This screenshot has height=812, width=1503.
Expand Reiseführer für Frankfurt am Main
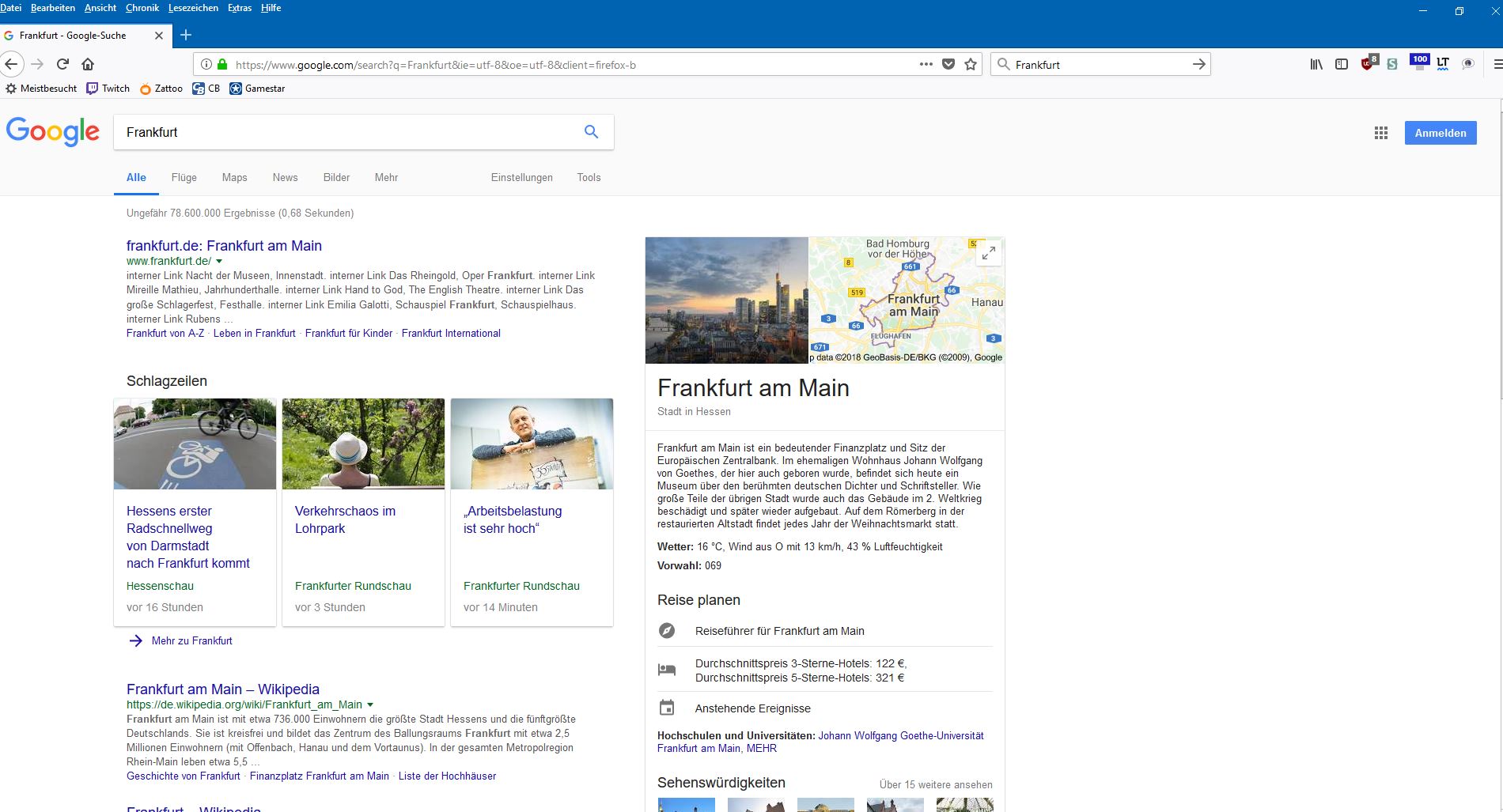point(825,631)
